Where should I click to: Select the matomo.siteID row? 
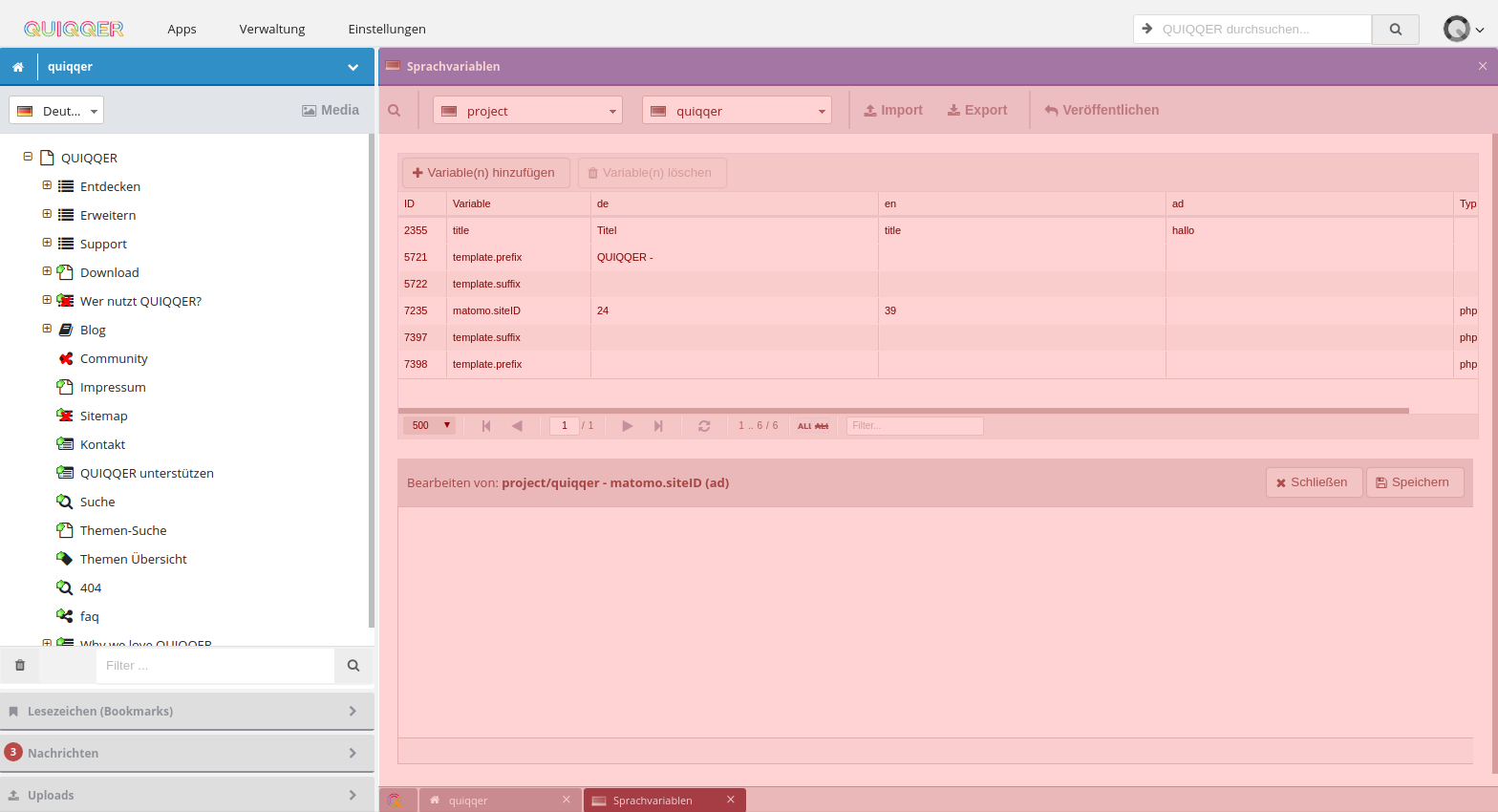point(938,310)
